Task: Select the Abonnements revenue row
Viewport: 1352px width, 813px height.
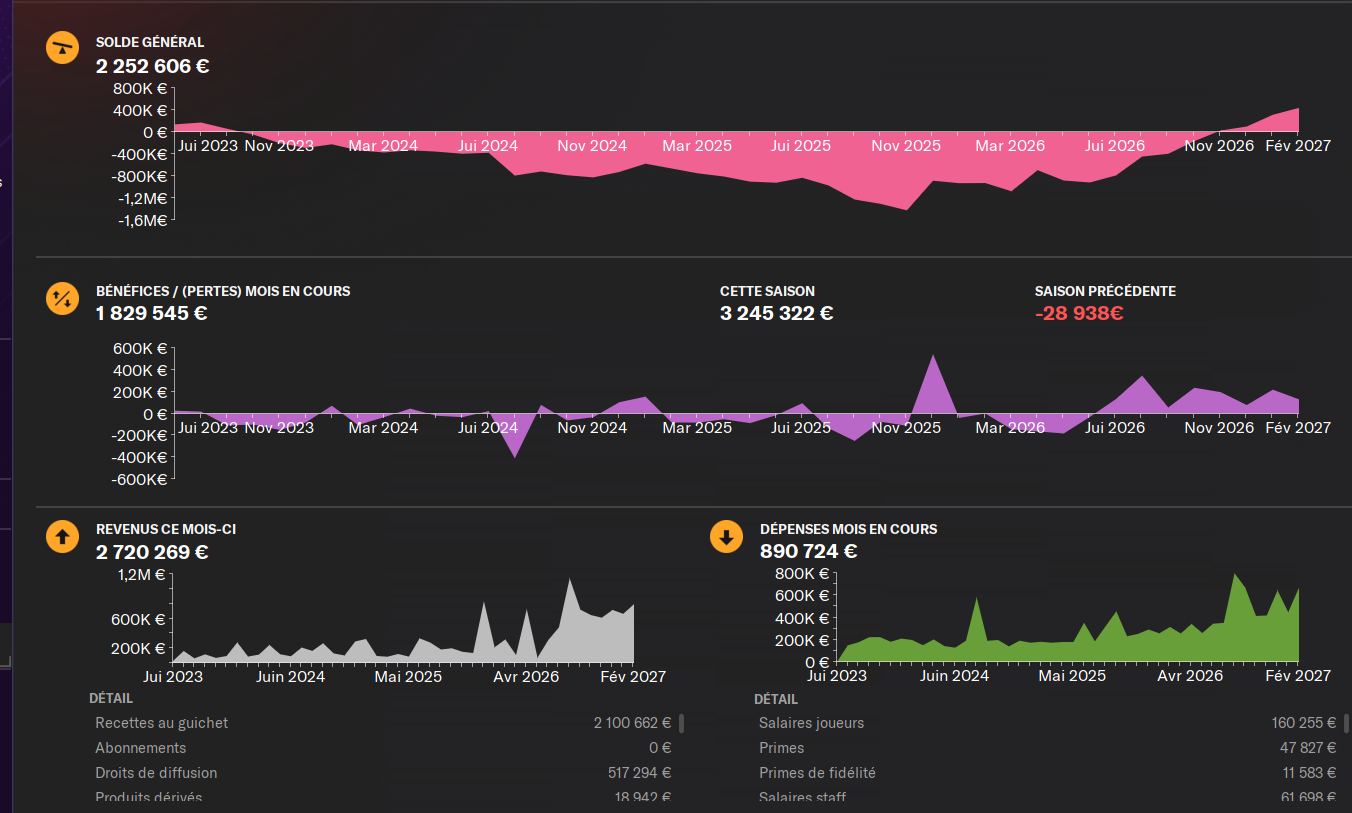Action: [383, 748]
